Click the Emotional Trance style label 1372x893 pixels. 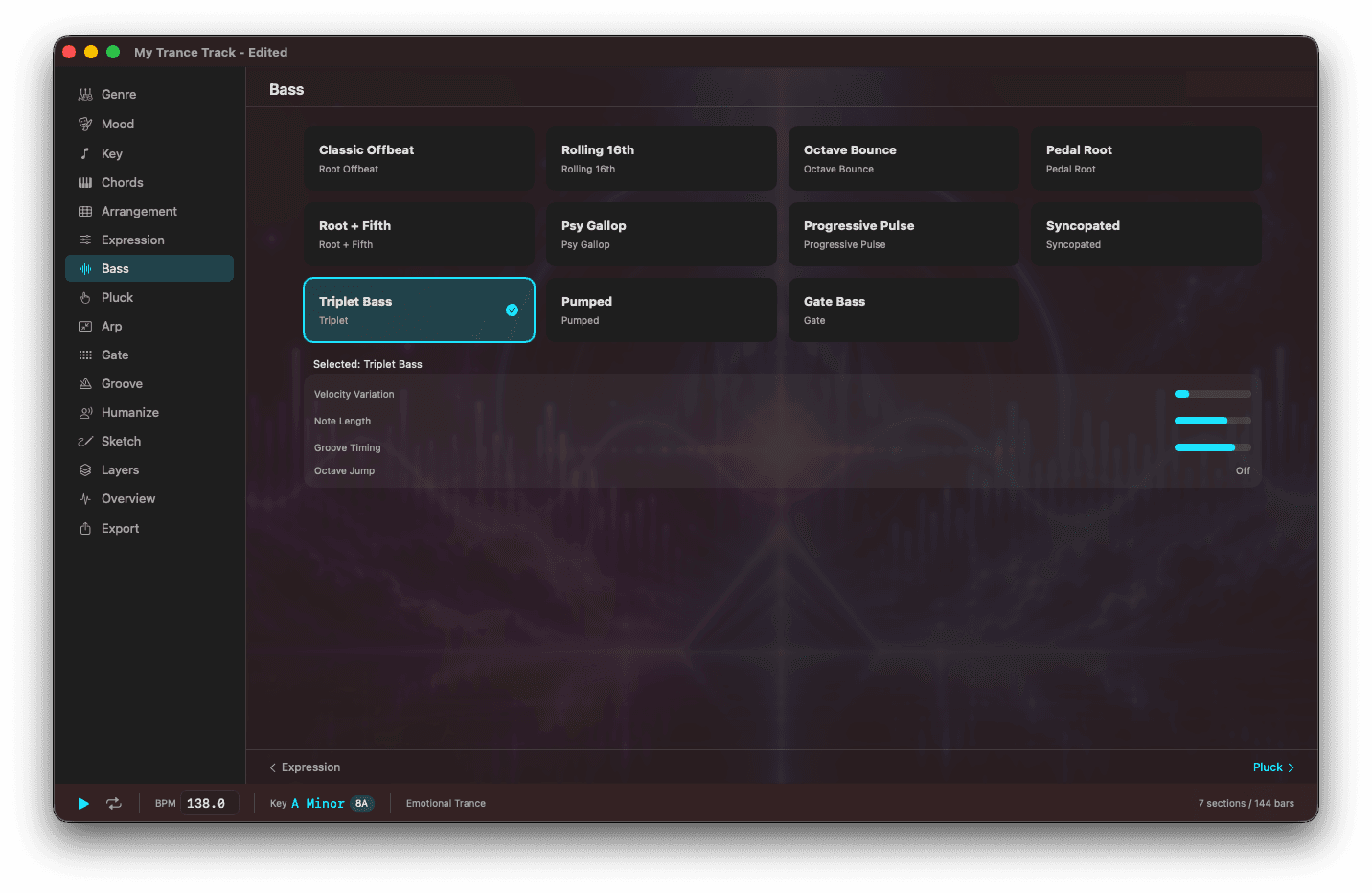coord(446,804)
